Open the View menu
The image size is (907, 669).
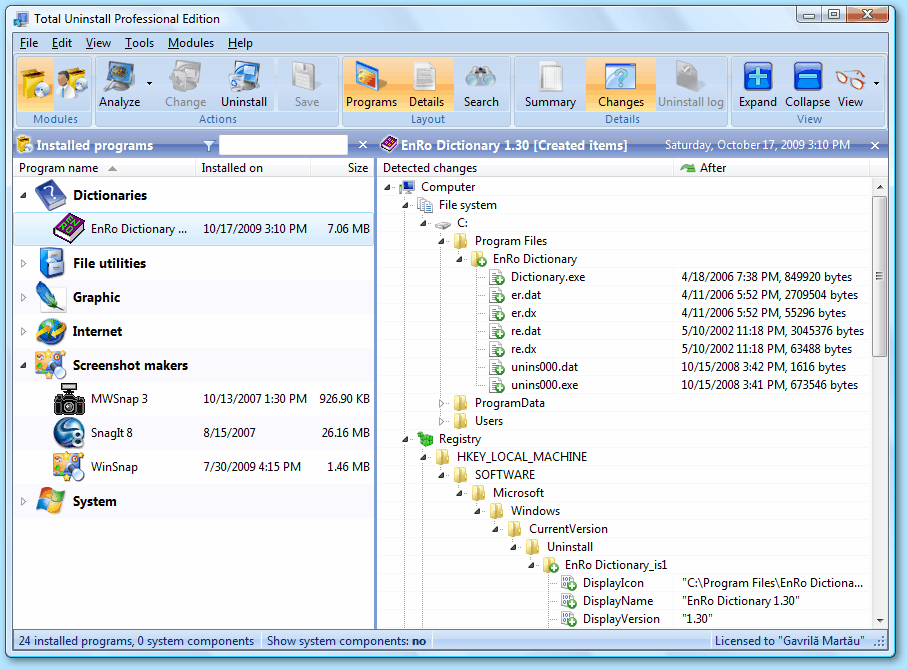pos(98,43)
